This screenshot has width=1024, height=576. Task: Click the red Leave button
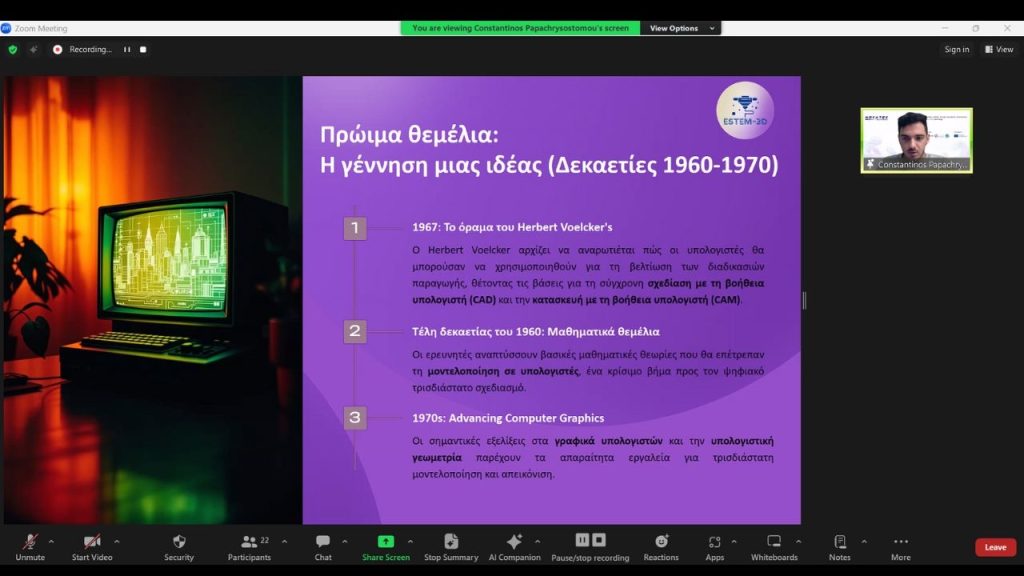click(x=995, y=547)
